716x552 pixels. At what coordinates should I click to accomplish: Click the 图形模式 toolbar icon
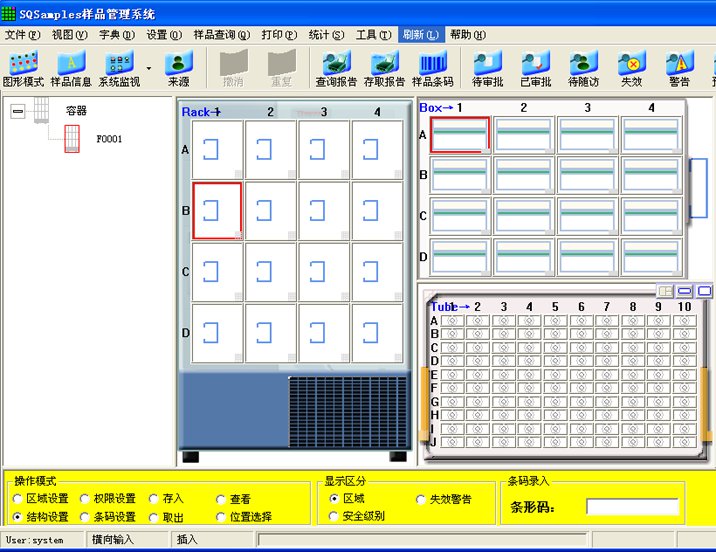(x=23, y=68)
